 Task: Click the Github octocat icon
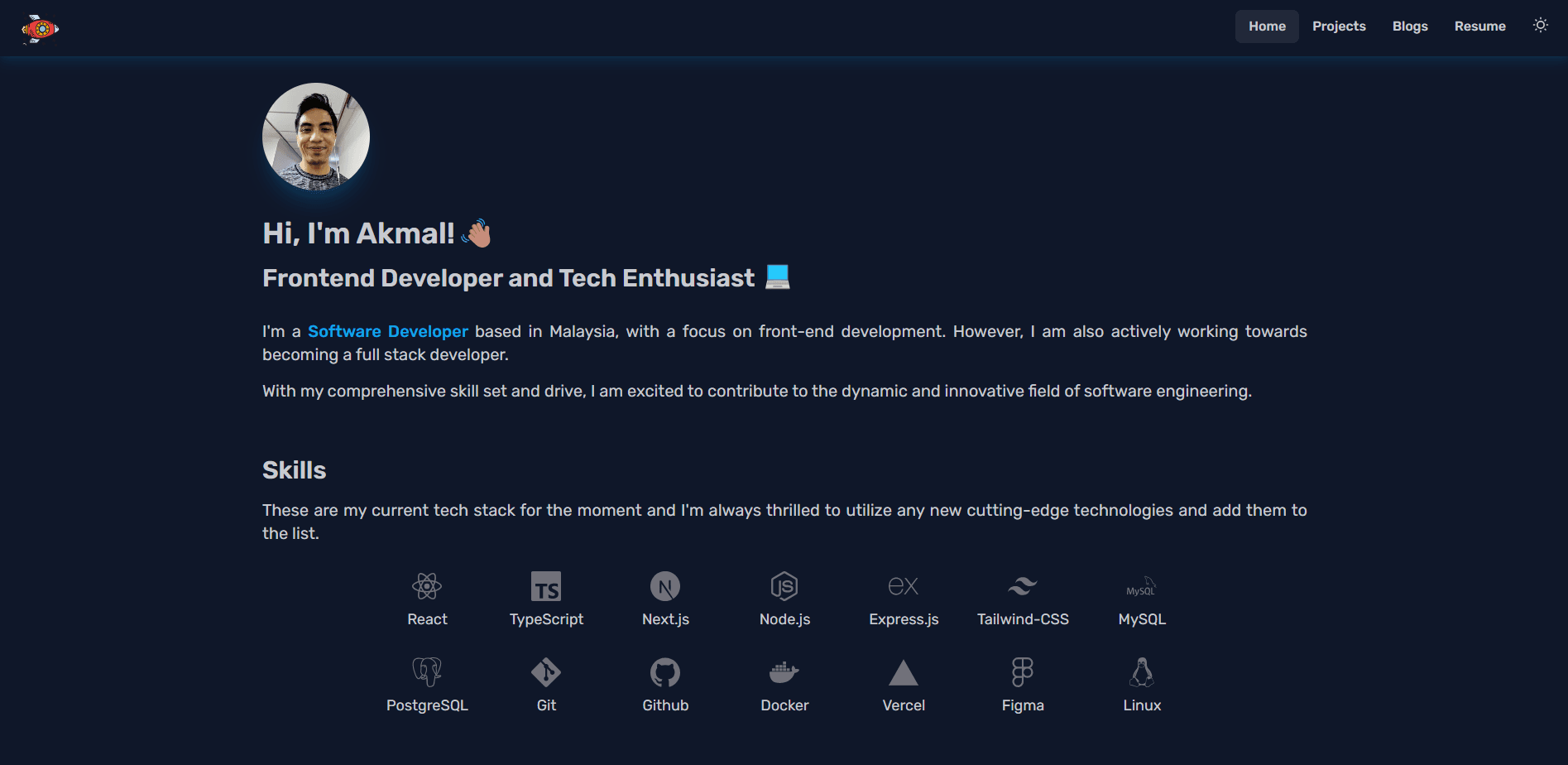click(665, 672)
